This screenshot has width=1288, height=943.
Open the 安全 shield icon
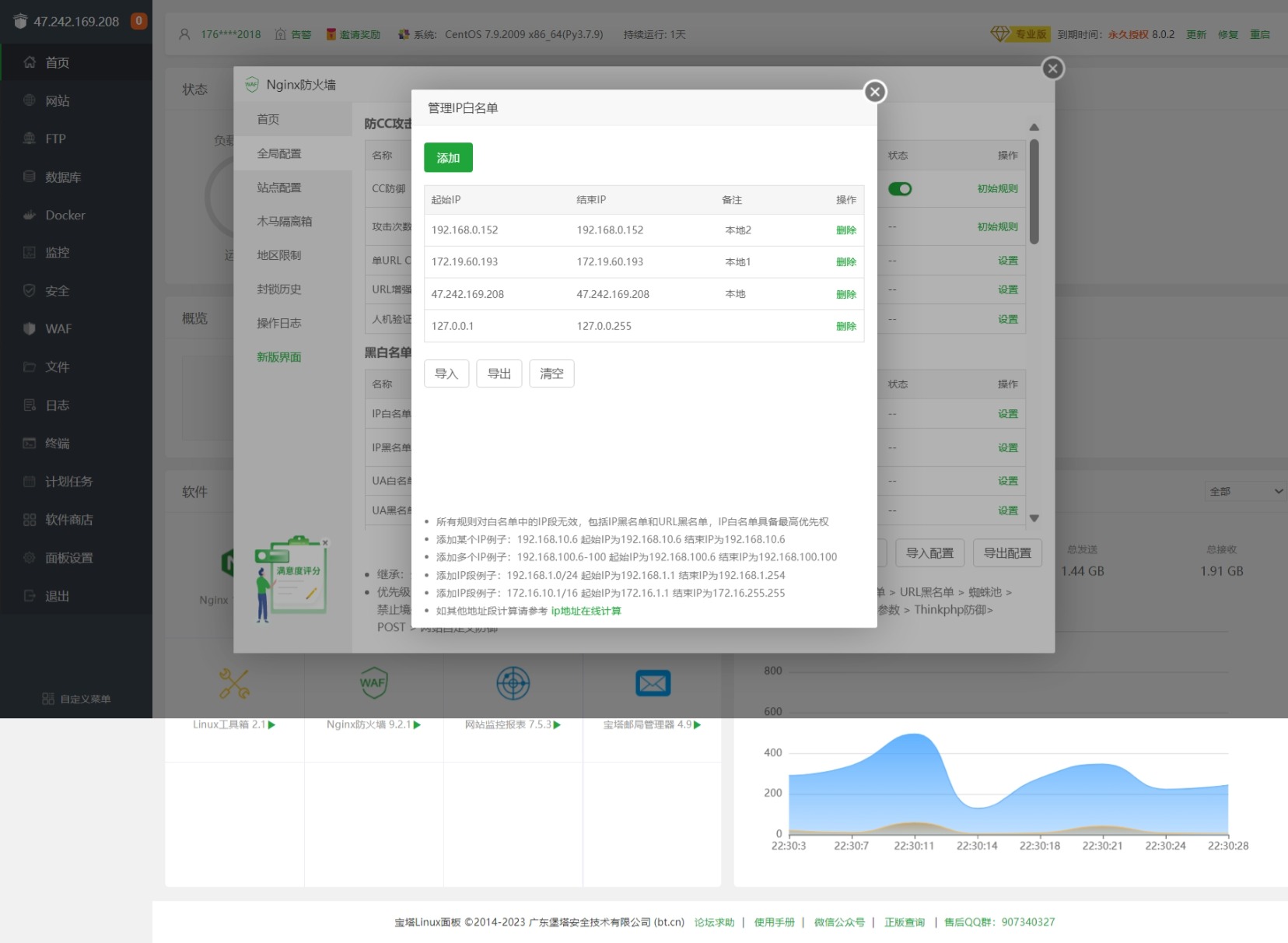tap(30, 290)
